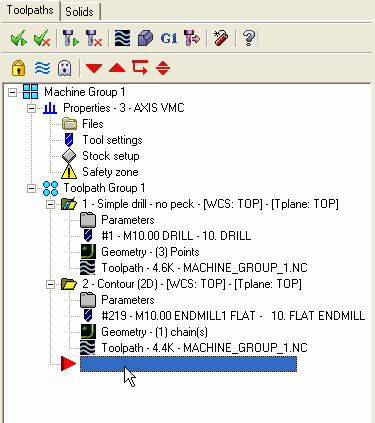Image resolution: width=375 pixels, height=423 pixels.
Task: Toggle toolpath display blue waves icon
Action: click(x=43, y=68)
